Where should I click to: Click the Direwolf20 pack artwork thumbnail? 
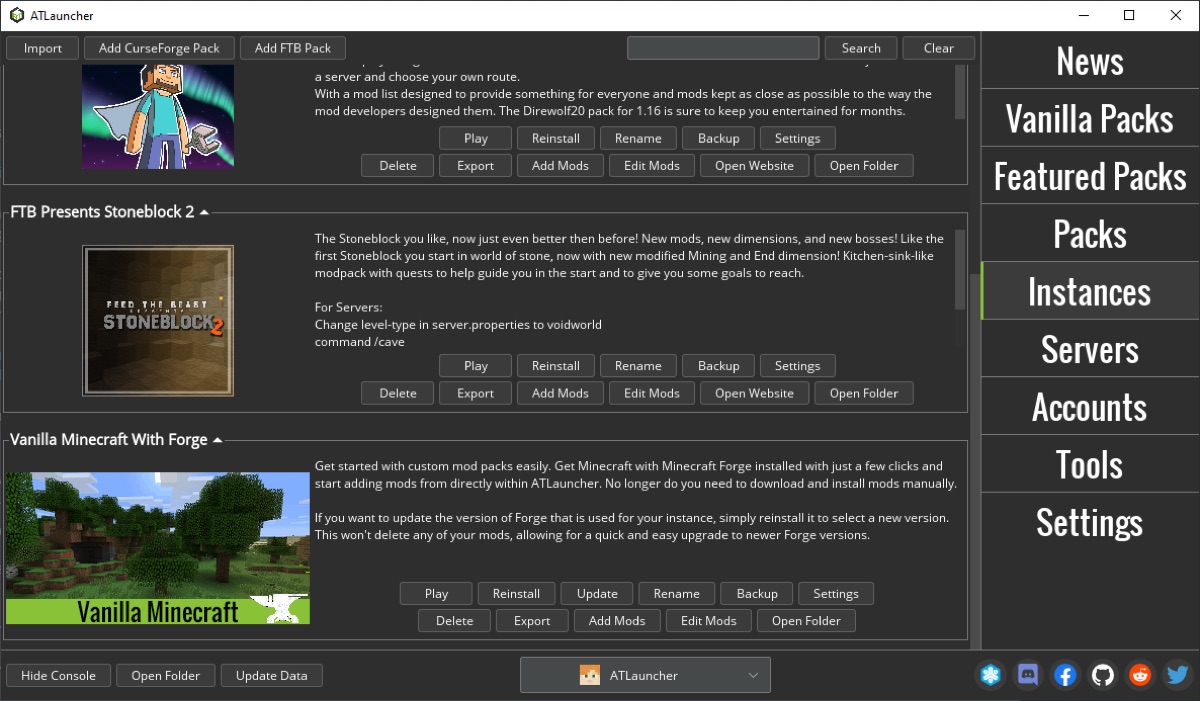click(x=158, y=117)
